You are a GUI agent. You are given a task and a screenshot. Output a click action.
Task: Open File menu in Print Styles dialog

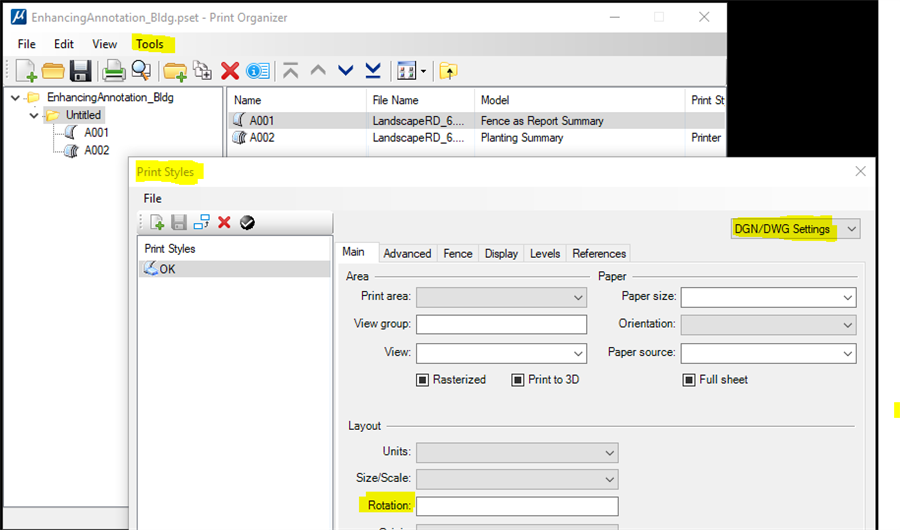click(152, 199)
